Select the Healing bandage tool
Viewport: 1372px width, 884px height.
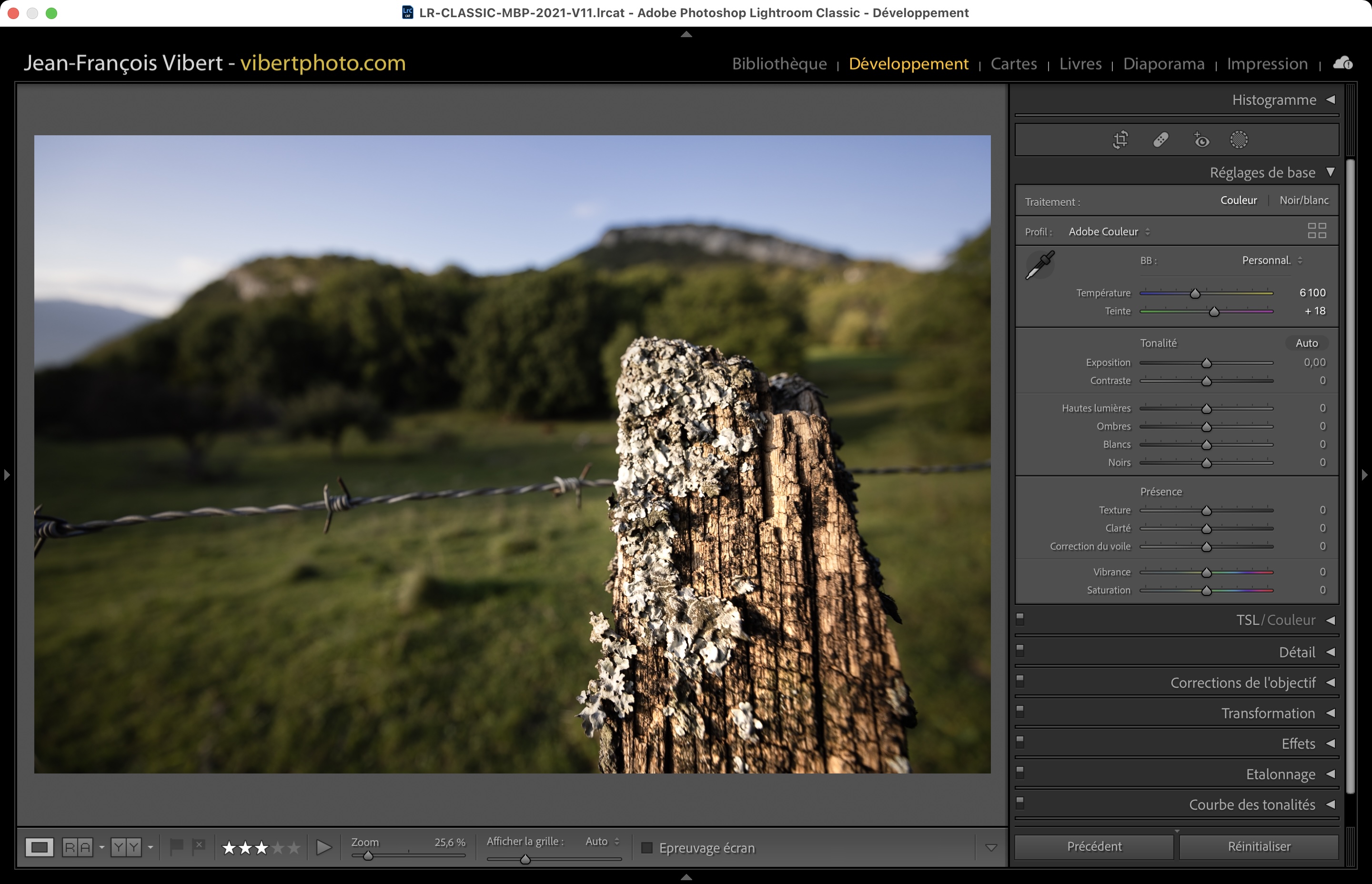(x=1161, y=140)
